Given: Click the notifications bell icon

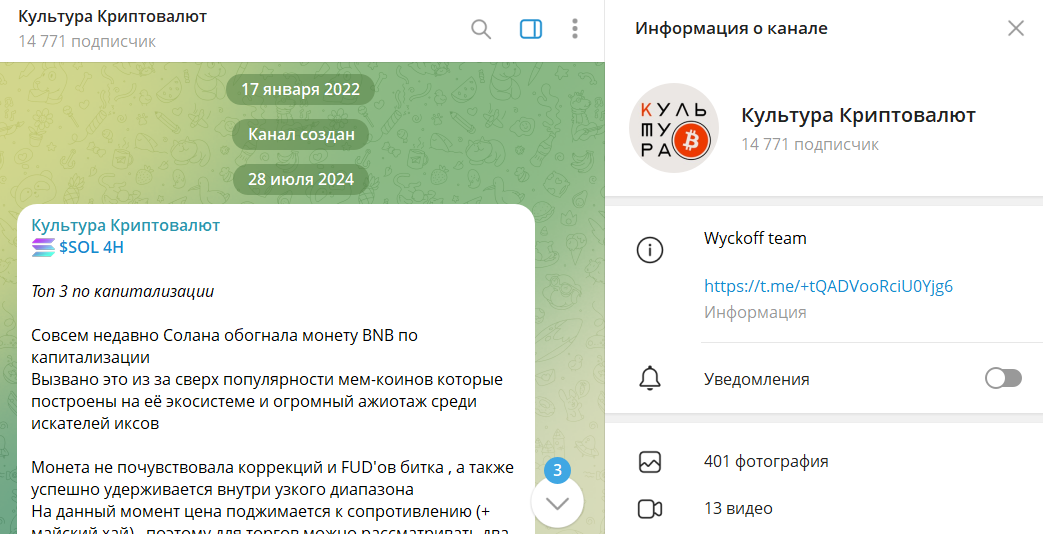Looking at the screenshot, I should click(x=650, y=379).
